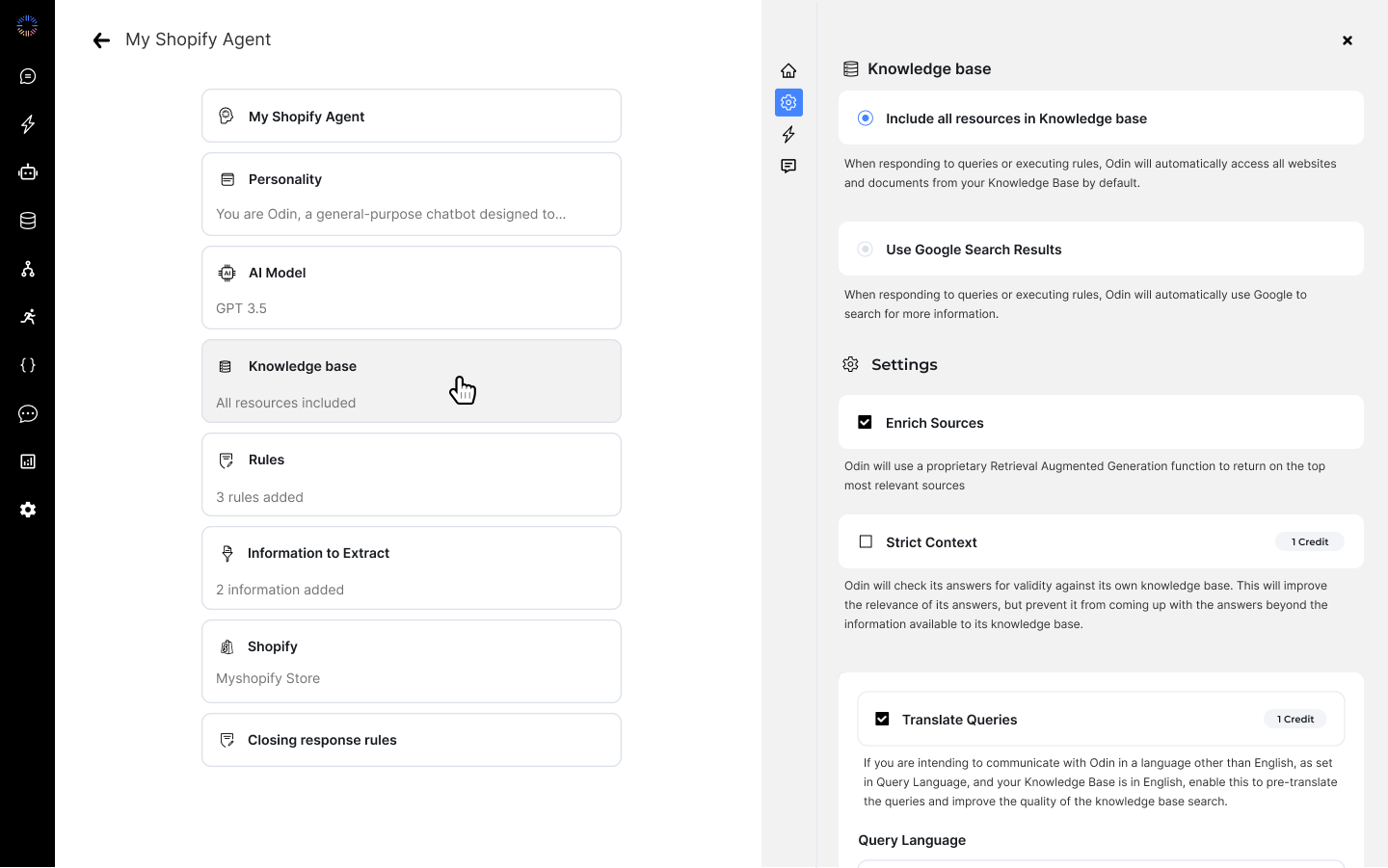Viewport: 1388px width, 868px height.
Task: Open the node hierarchy icon in sidebar
Action: (28, 269)
